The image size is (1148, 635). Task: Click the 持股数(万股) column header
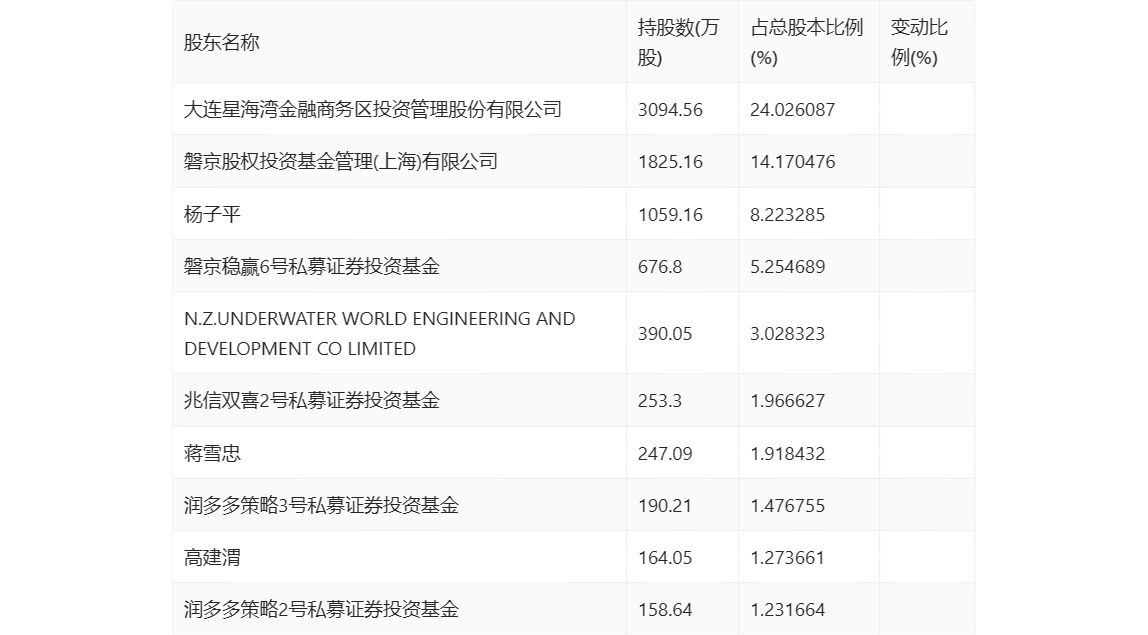[678, 42]
